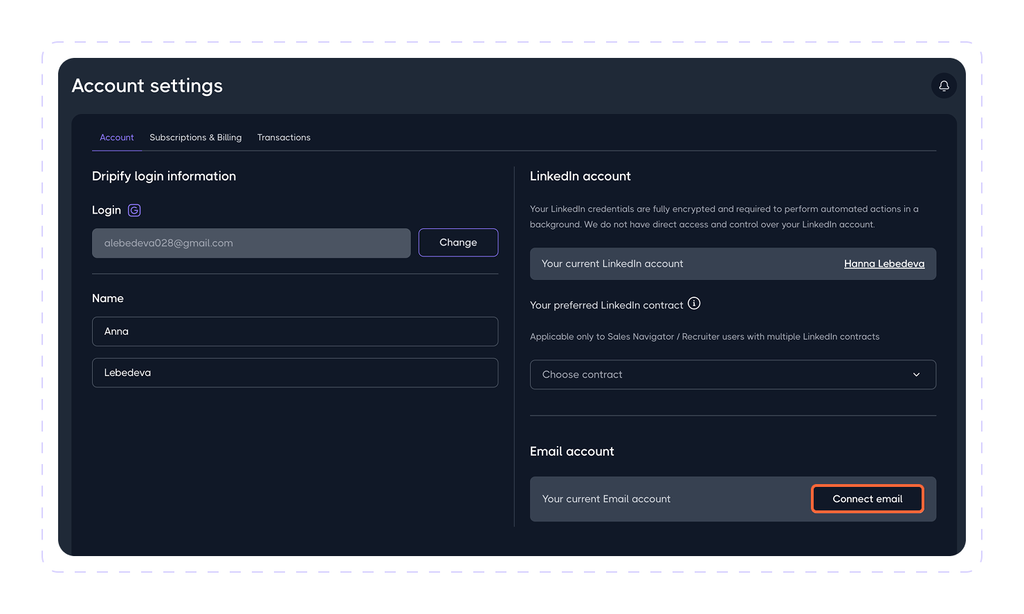The width and height of the screenshot is (1024, 614).
Task: Open the Transactions tab
Action: (x=283, y=137)
